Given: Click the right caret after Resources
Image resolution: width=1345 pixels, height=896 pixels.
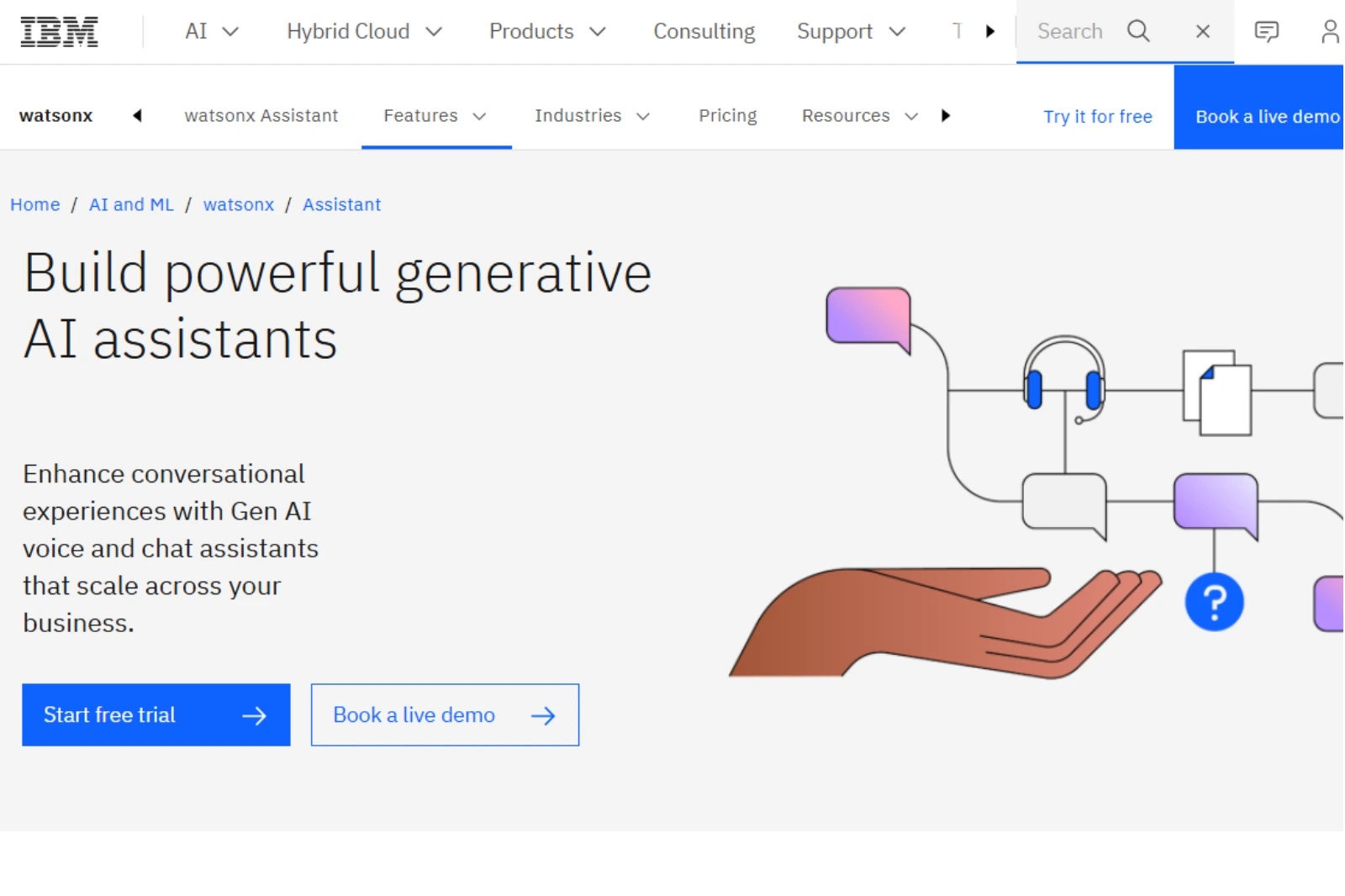Looking at the screenshot, I should [x=947, y=115].
